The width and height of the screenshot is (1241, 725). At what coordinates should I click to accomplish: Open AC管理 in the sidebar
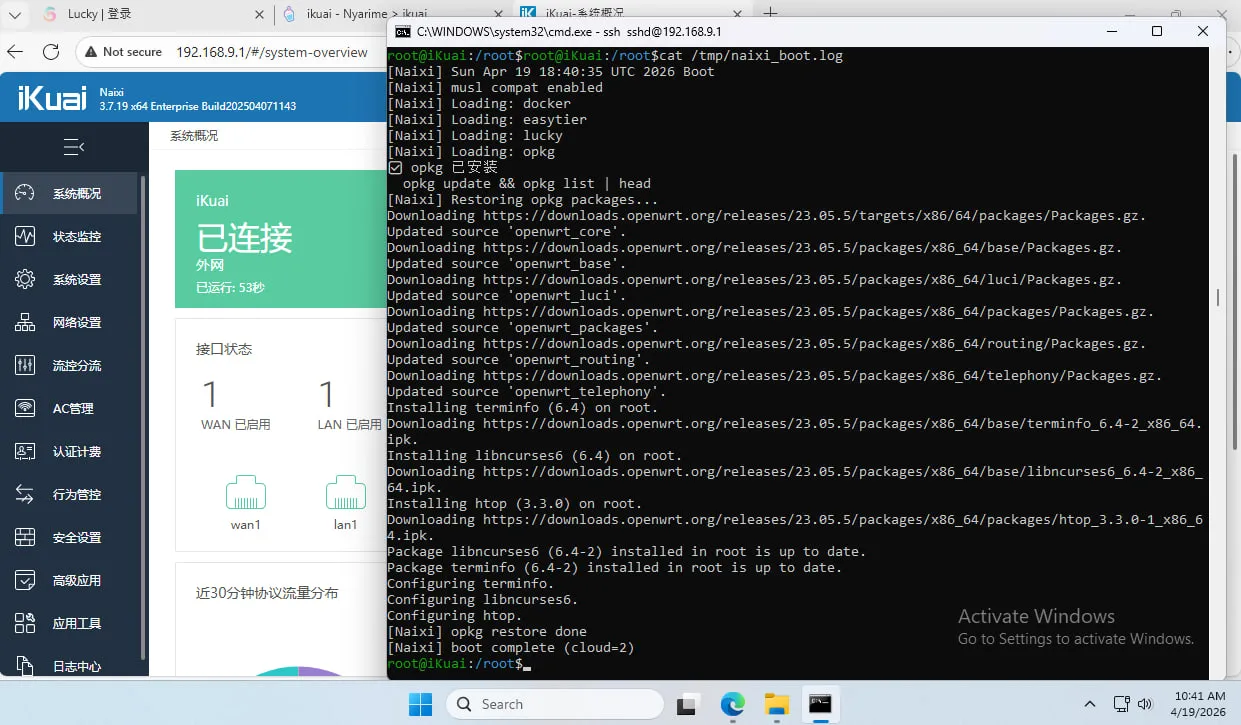(x=72, y=409)
